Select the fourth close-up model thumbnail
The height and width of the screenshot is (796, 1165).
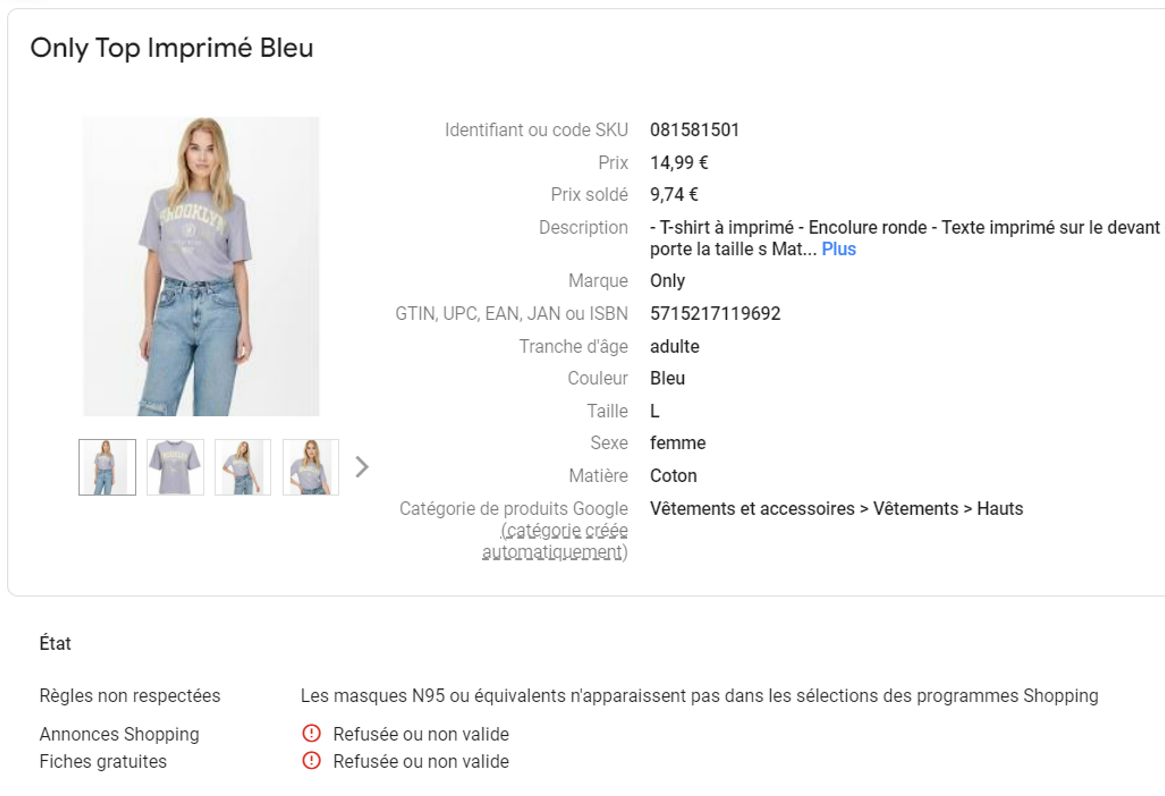(x=311, y=467)
